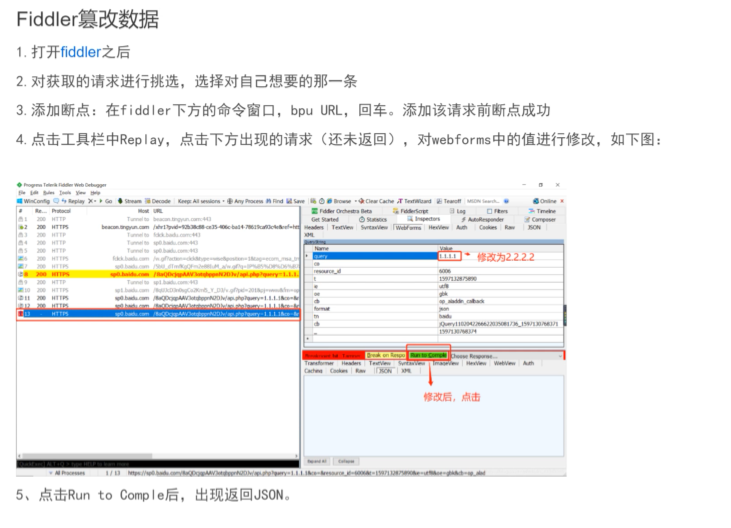Switch to the FiddlerScript tab
The height and width of the screenshot is (528, 731).
pos(411,211)
